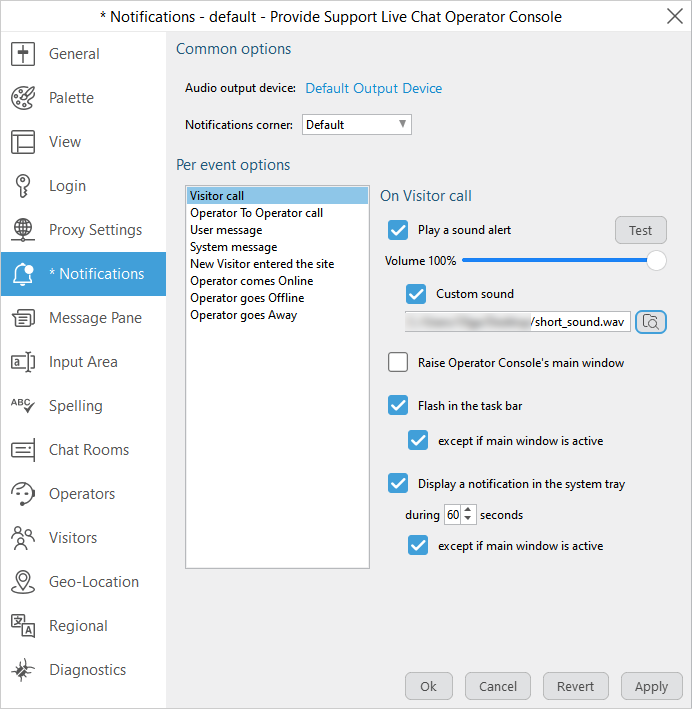Increase the notification seconds spinner
This screenshot has height=709, width=692.
[468, 510]
